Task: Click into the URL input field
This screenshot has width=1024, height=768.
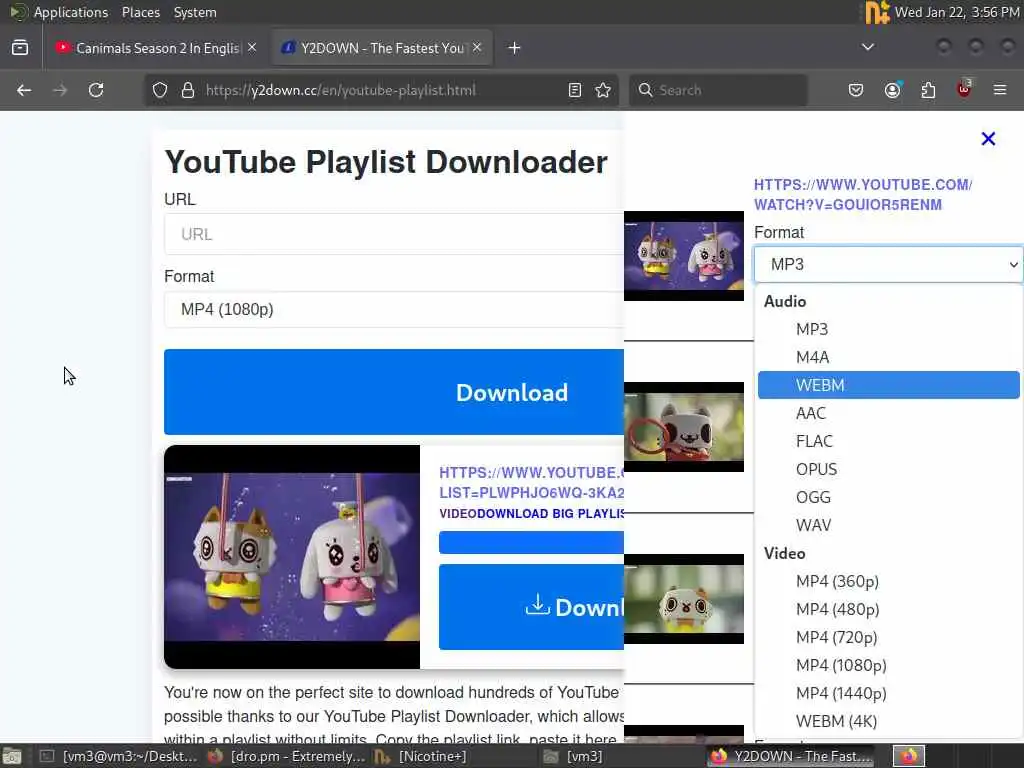Action: click(x=394, y=234)
